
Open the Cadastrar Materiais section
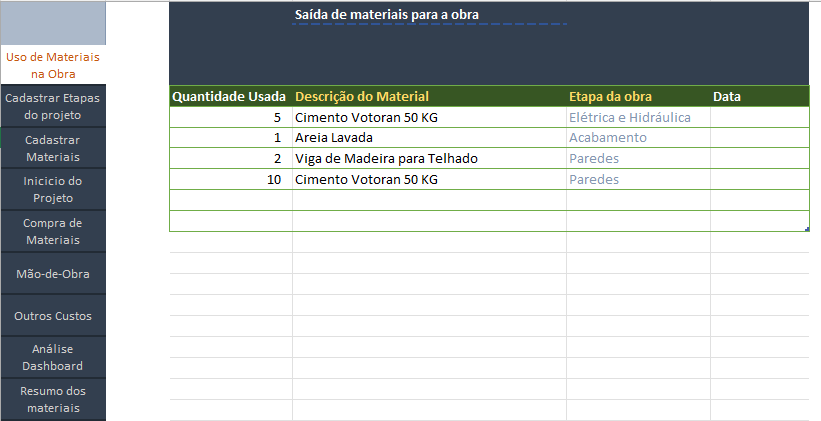53,148
